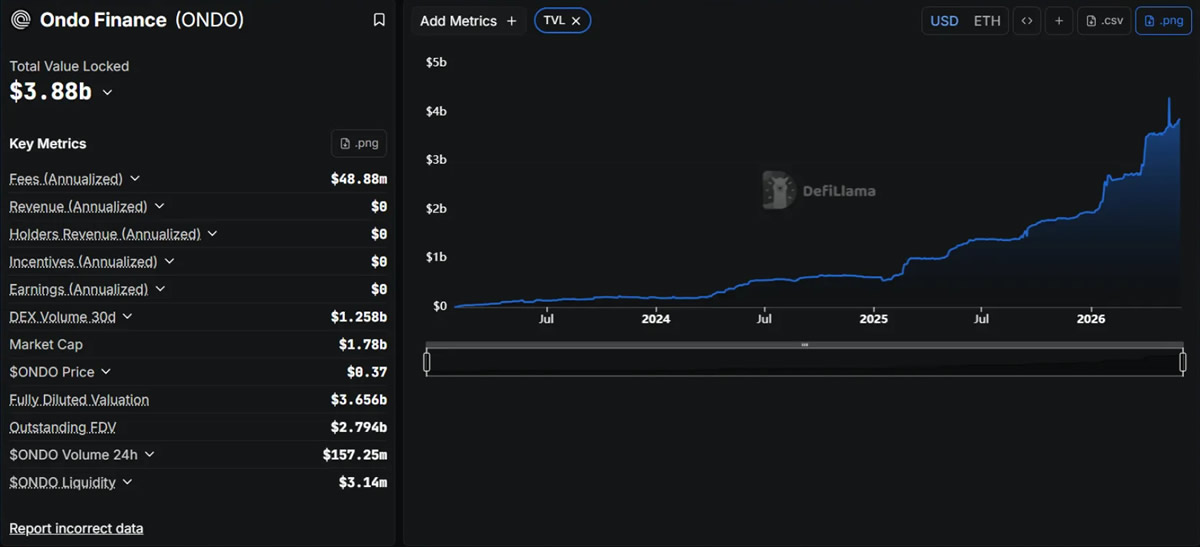The height and width of the screenshot is (547, 1200).
Task: Expand DEX Volume 30d row
Action: click(x=127, y=317)
